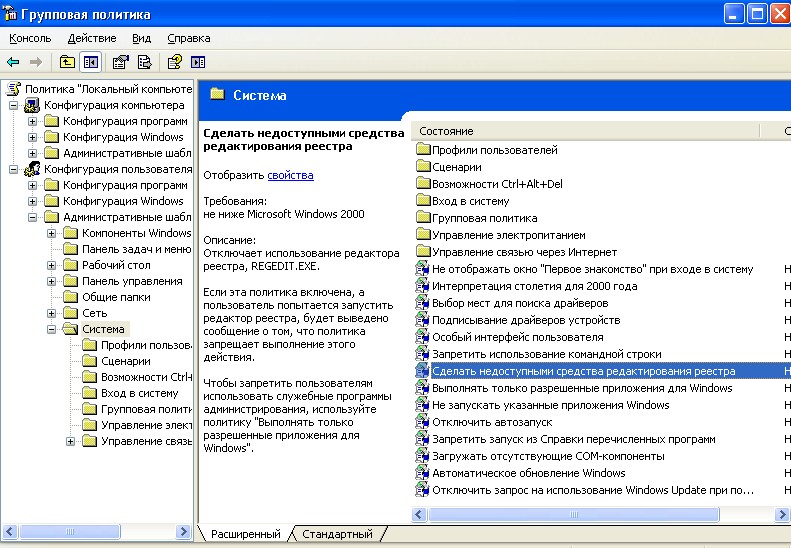Expand the Компоненты Windows tree node
The width and height of the screenshot is (791, 548).
51,233
